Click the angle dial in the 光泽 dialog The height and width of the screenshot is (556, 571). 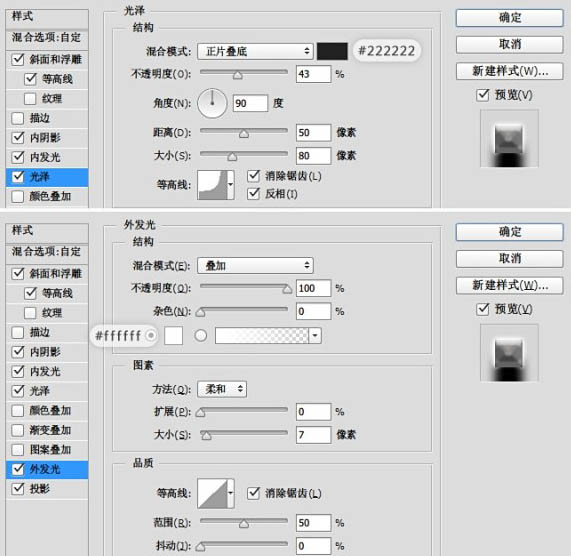coord(212,103)
